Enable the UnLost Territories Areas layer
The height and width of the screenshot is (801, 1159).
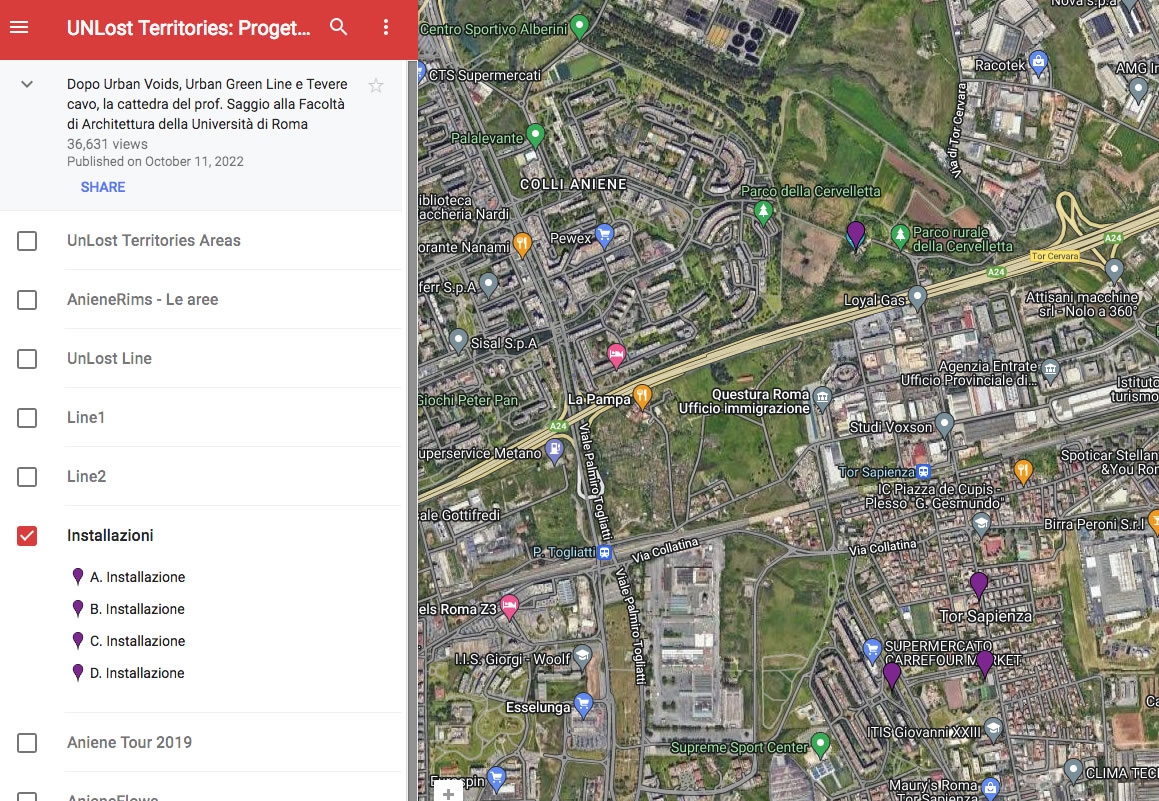(27, 241)
